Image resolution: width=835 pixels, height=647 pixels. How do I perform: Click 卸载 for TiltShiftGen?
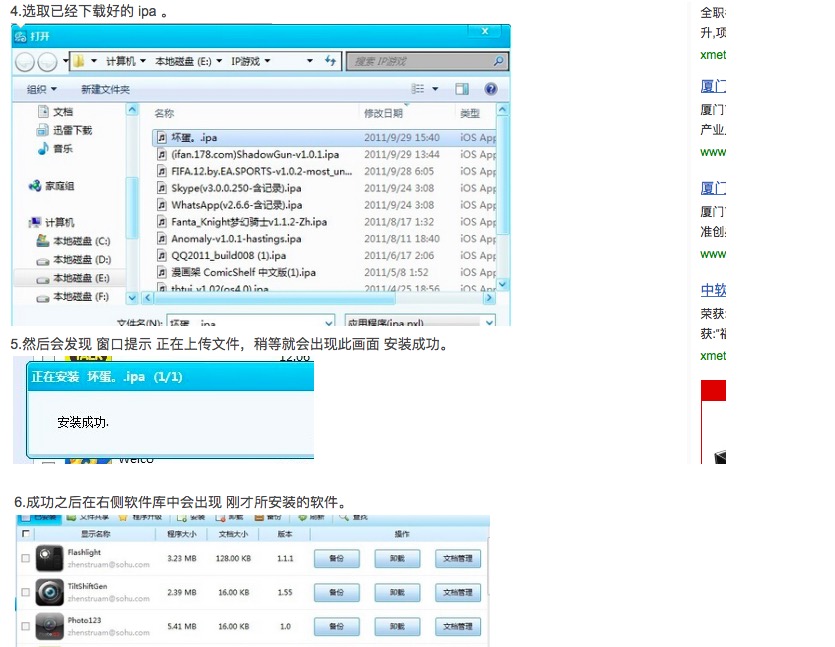397,593
